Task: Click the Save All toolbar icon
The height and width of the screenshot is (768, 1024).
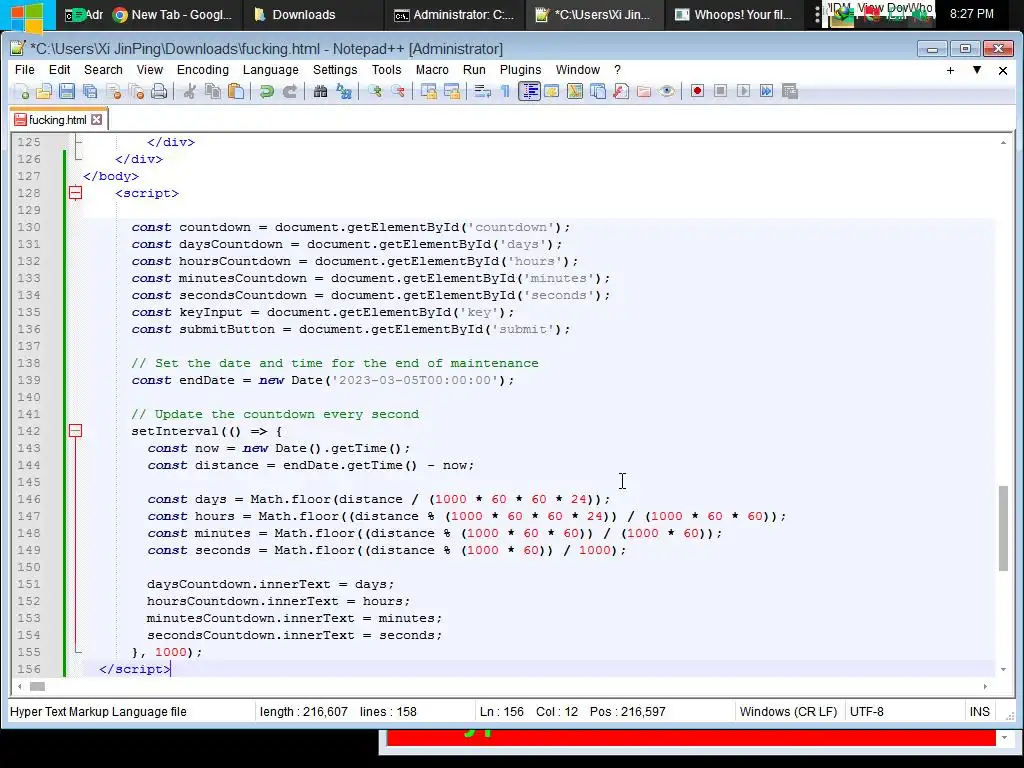Action: click(x=90, y=91)
